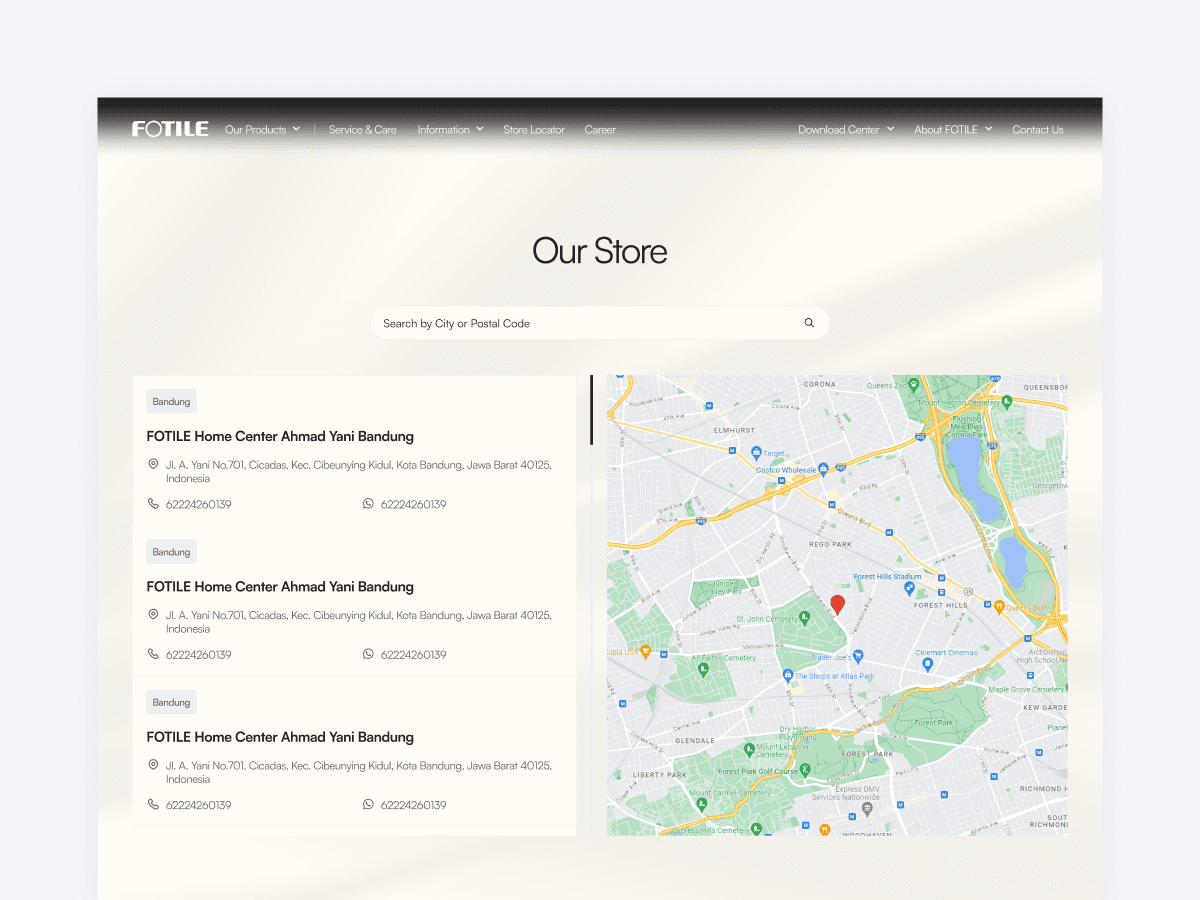Screen dimensions: 1200x900
Task: Click the search magnifier icon
Action: click(x=809, y=323)
